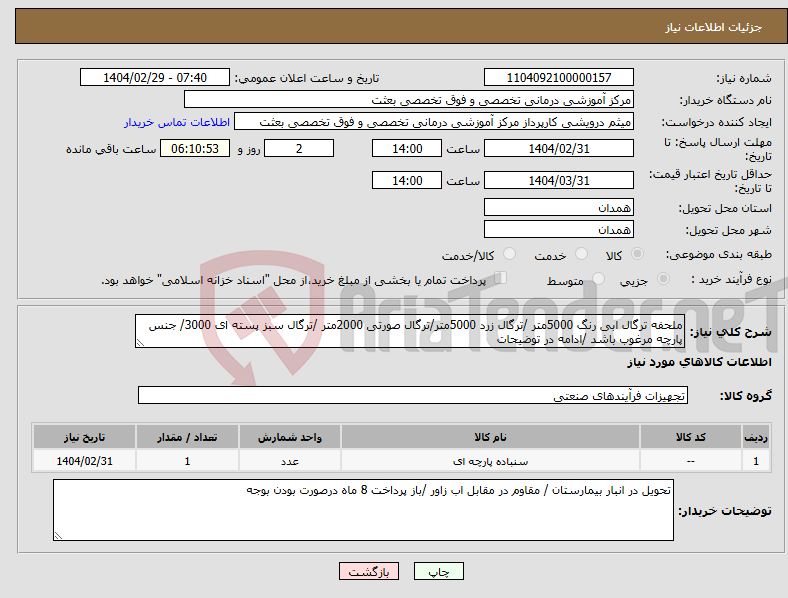
Task: Click the response deadline date 1404/02/31 field
Action: pos(559,148)
